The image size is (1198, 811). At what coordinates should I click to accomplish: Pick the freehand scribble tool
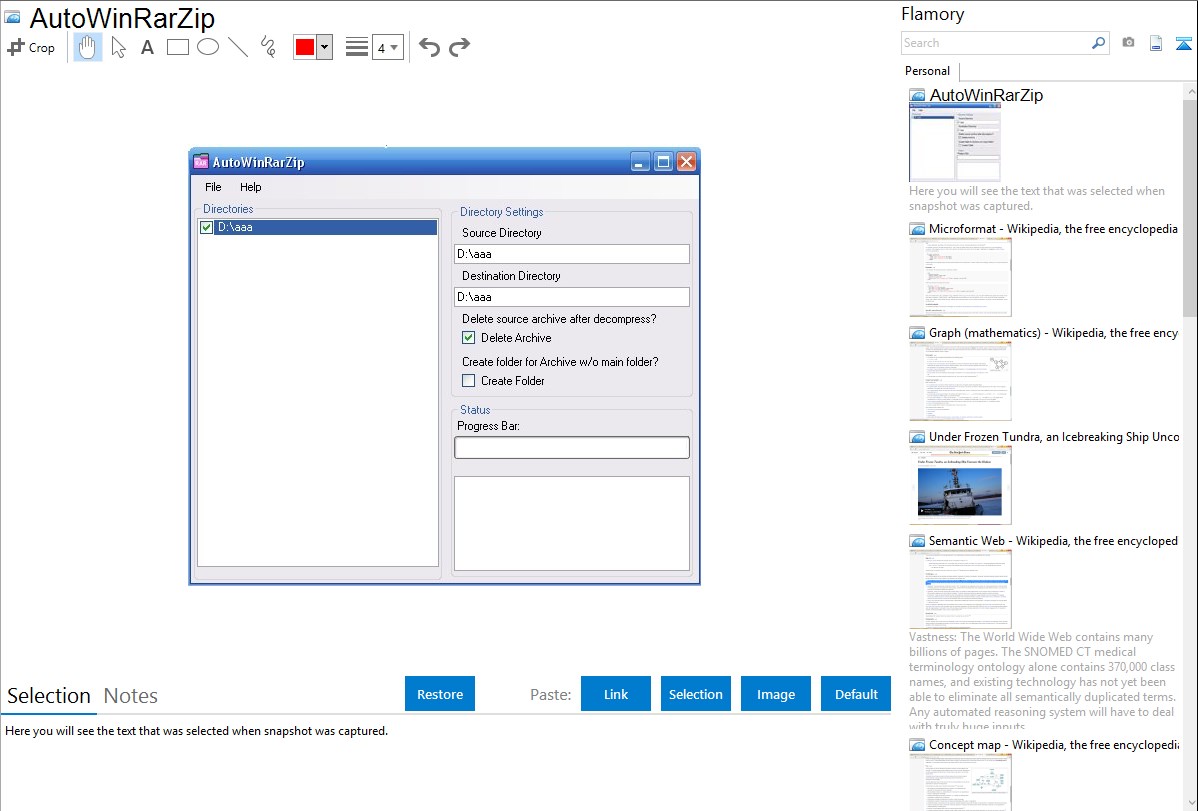tap(268, 47)
